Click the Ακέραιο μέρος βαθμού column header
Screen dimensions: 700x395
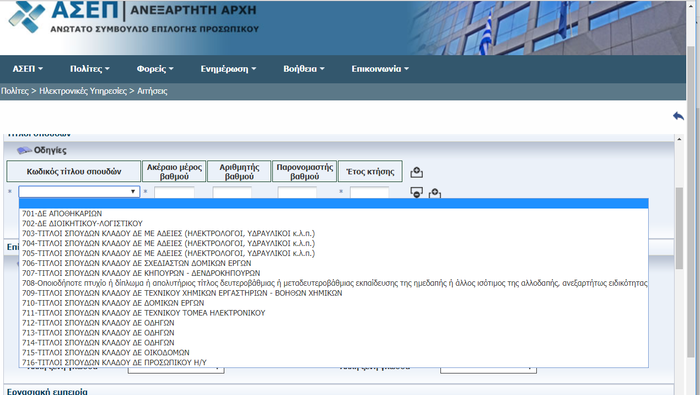click(174, 171)
